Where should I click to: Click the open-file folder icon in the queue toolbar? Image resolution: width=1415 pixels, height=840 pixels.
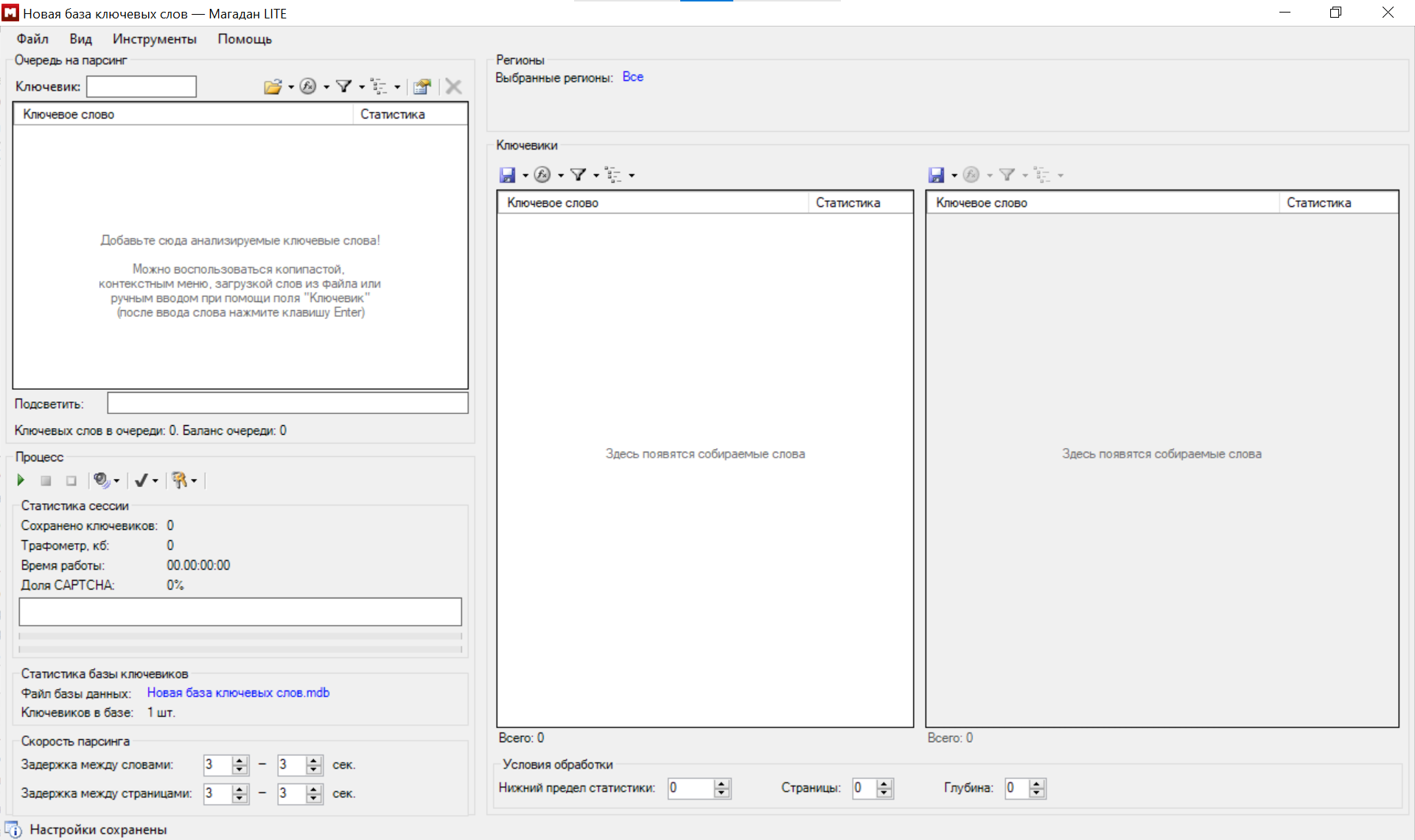273,87
